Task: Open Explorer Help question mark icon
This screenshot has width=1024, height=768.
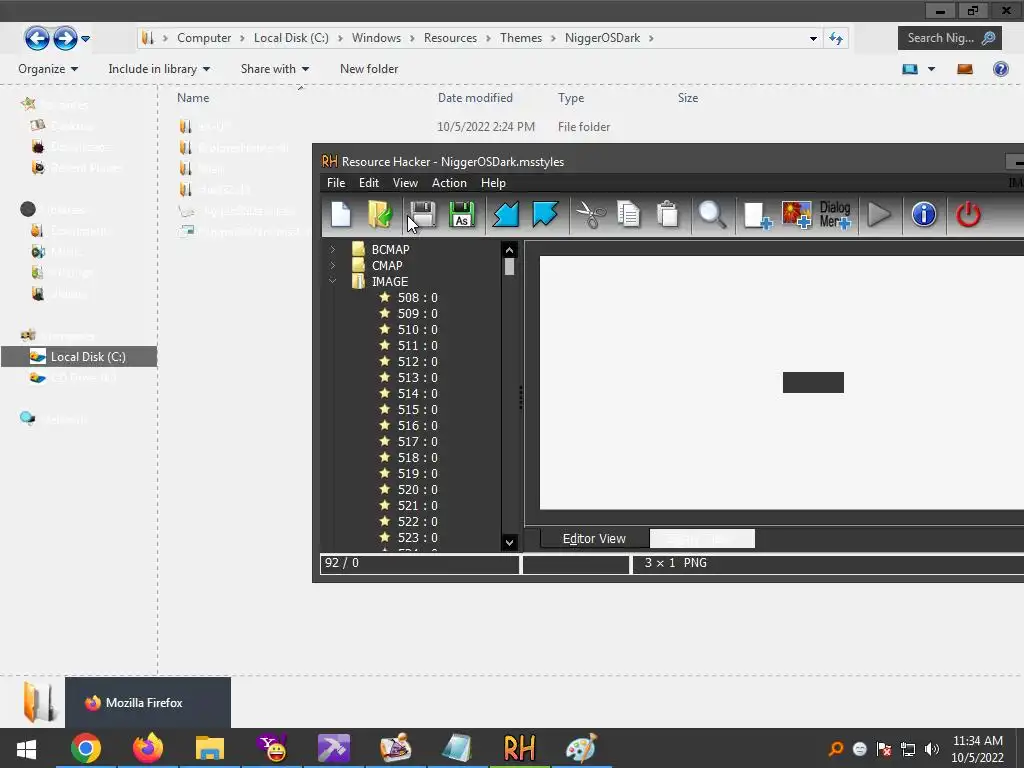Action: pos(1000,69)
